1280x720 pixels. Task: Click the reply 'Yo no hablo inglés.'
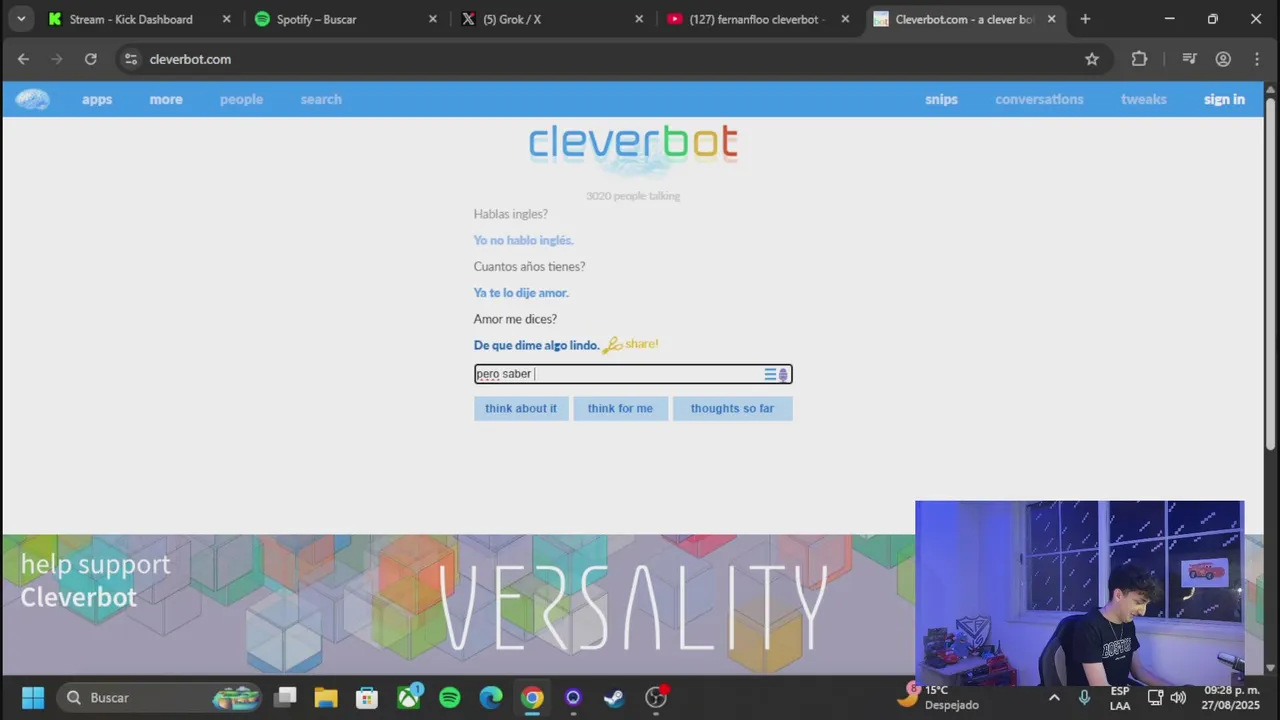click(x=523, y=240)
